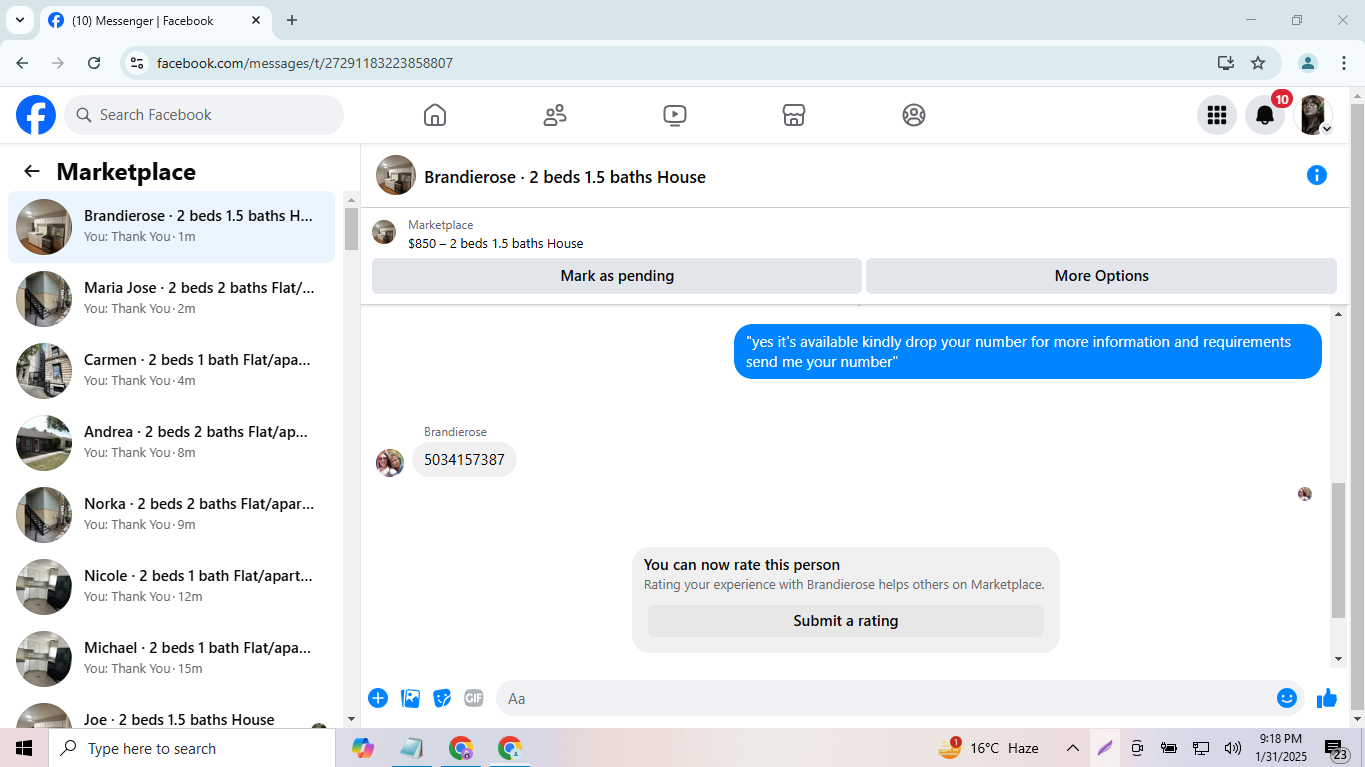Click the conversation list scrollbar thumb
1365x767 pixels.
click(351, 229)
